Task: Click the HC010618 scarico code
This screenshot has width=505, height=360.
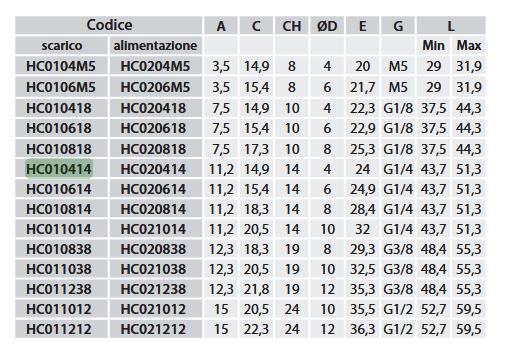Action: coord(59,128)
